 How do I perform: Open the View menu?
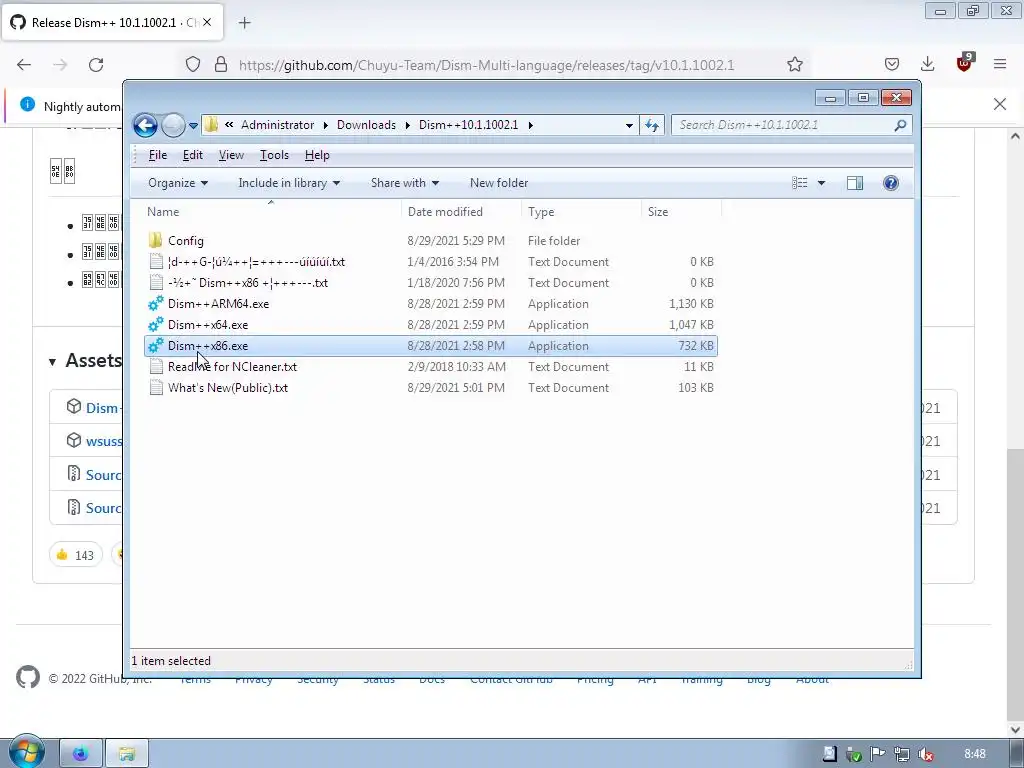pyautogui.click(x=231, y=155)
